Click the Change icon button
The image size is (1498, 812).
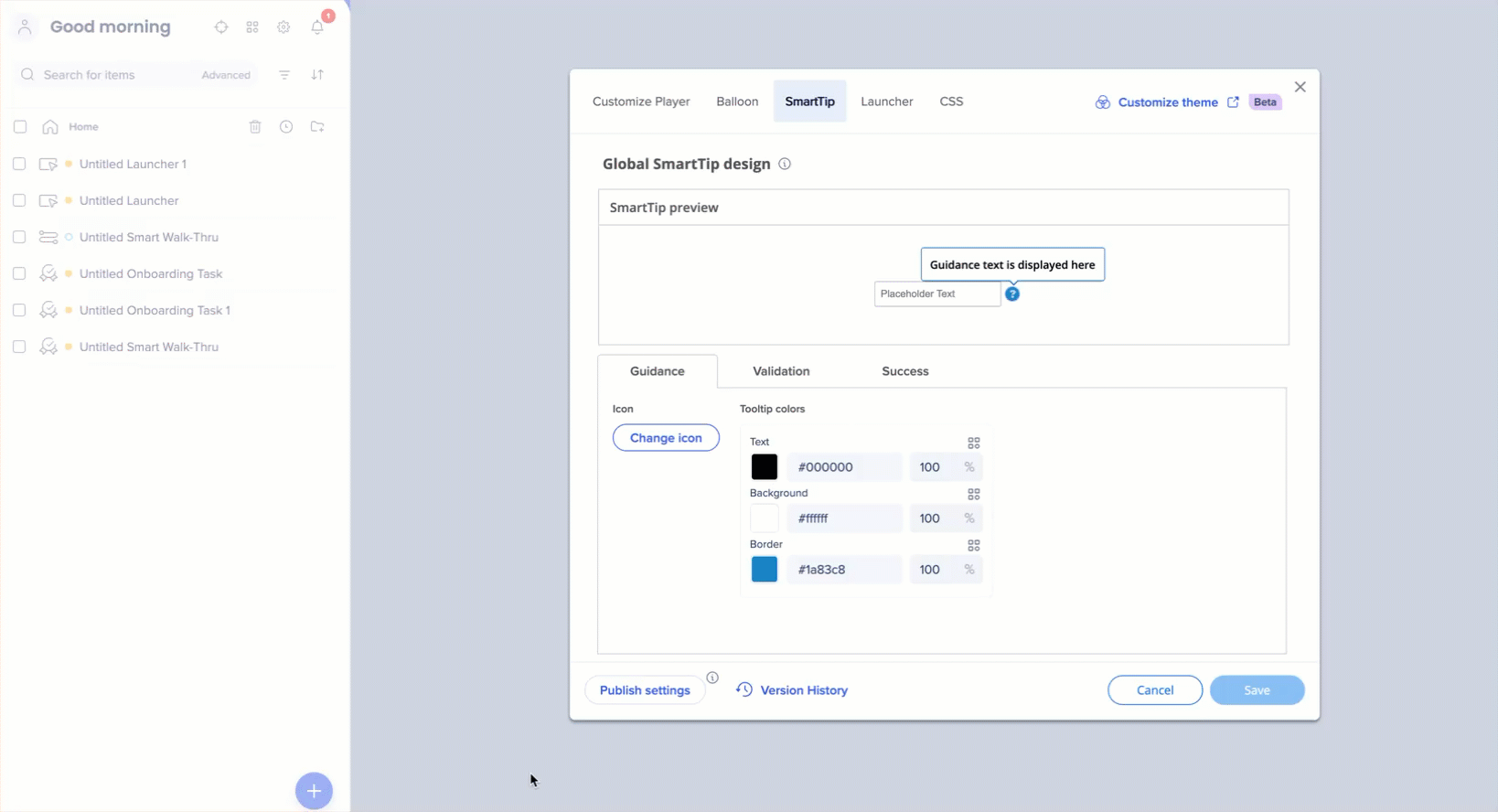pos(666,438)
